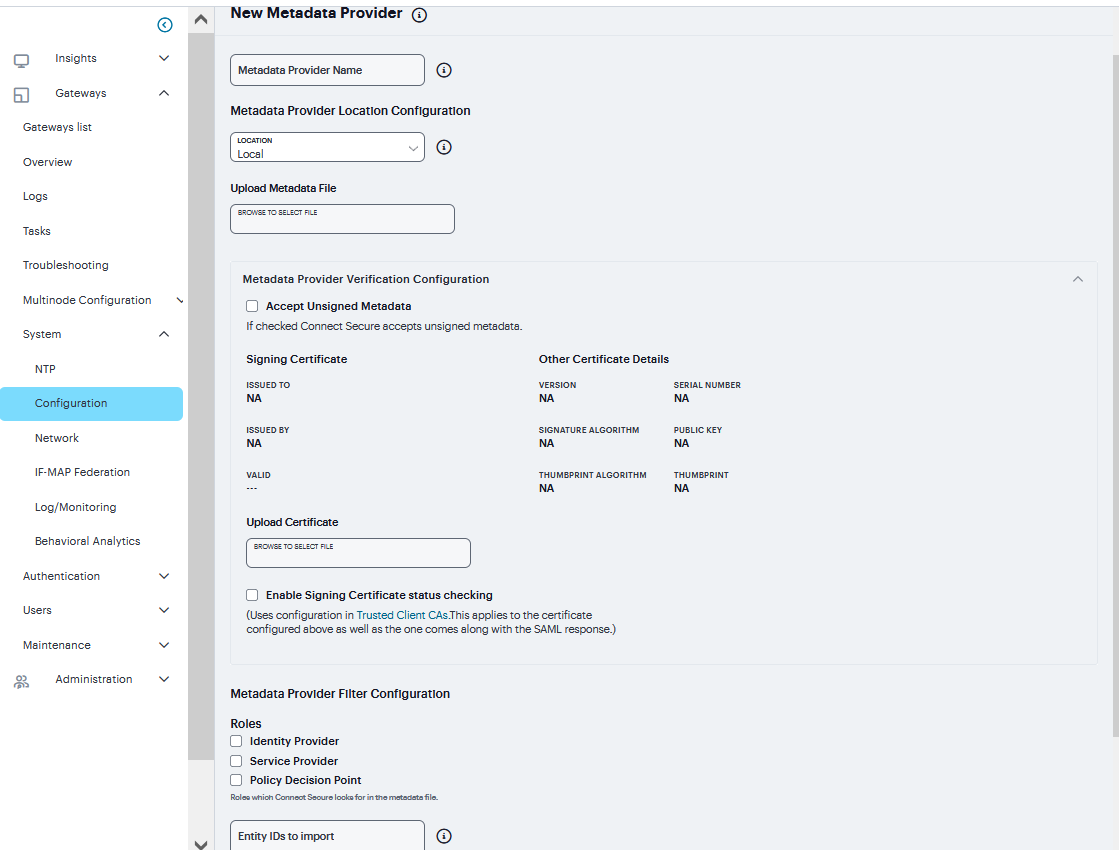Collapse the sidebar with the back arrow icon
The image size is (1119, 850).
pos(165,25)
